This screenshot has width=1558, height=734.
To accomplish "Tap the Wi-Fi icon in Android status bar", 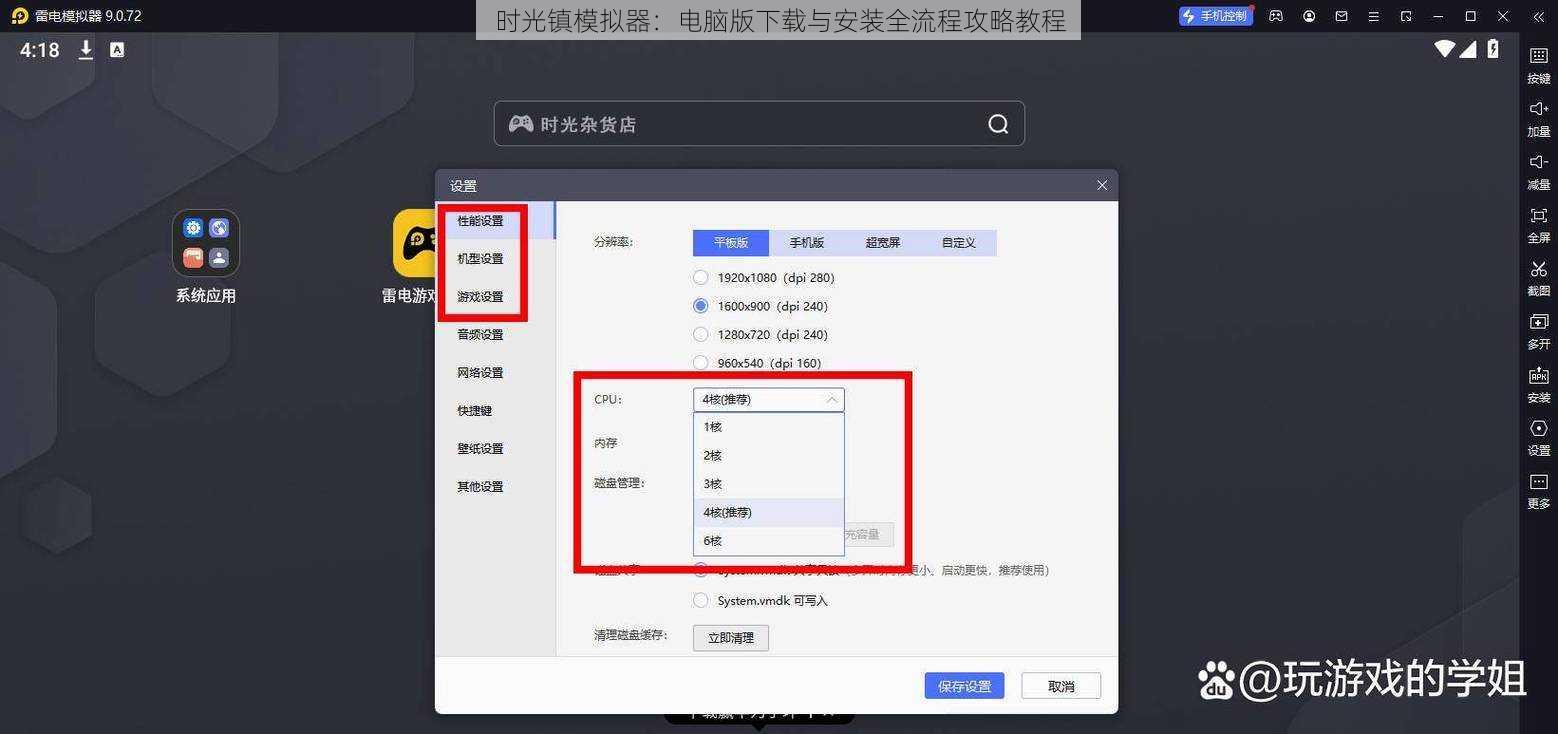I will click(x=1444, y=48).
